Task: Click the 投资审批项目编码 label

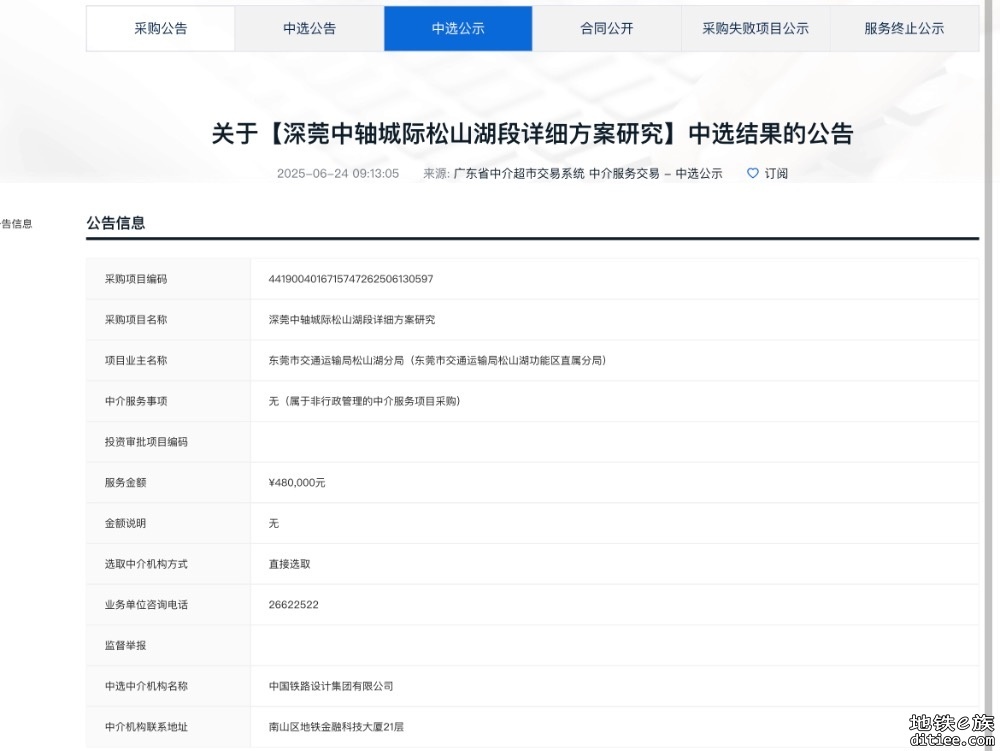Action: point(146,442)
